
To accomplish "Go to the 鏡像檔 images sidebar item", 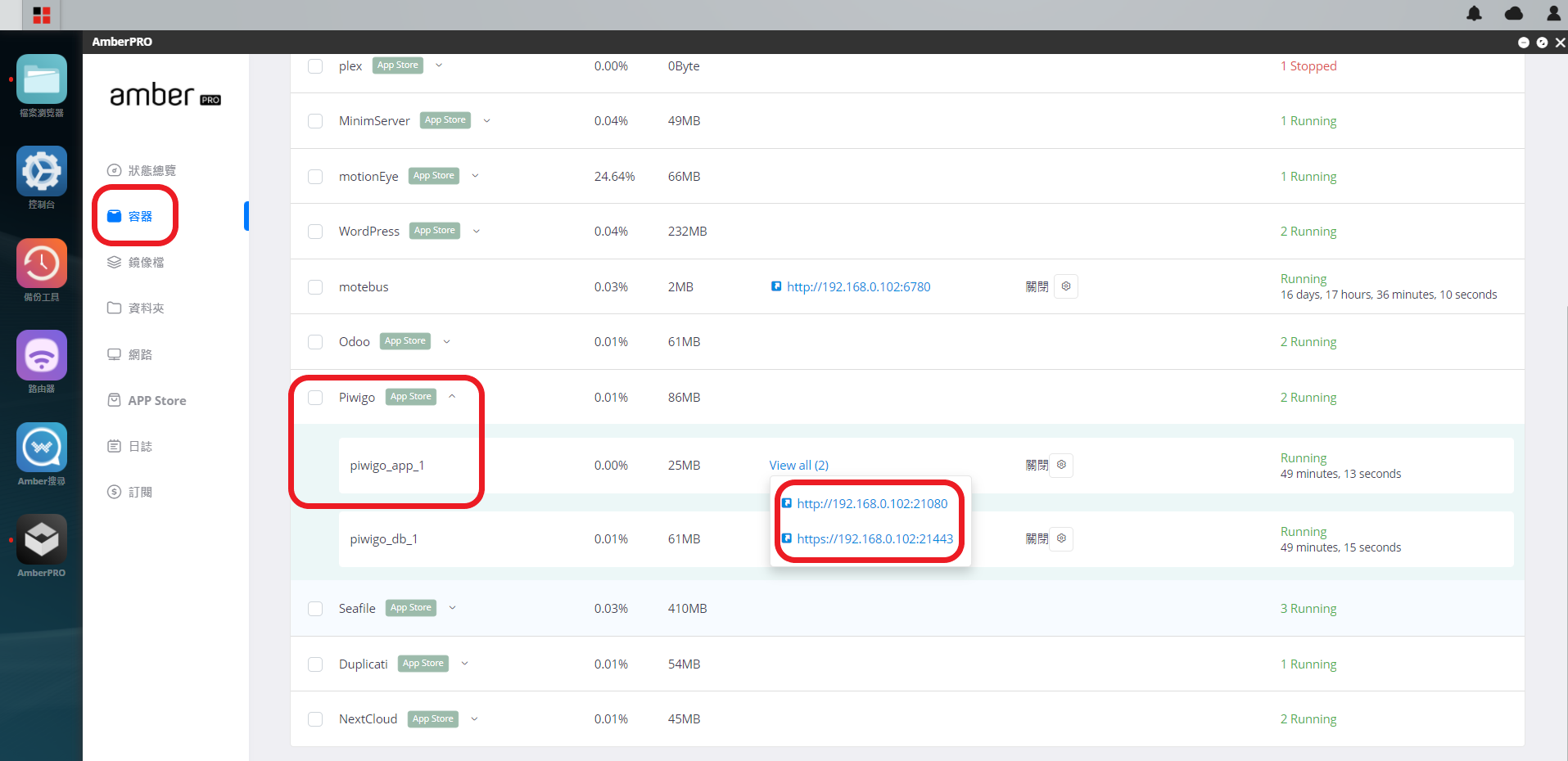I will coord(136,262).
